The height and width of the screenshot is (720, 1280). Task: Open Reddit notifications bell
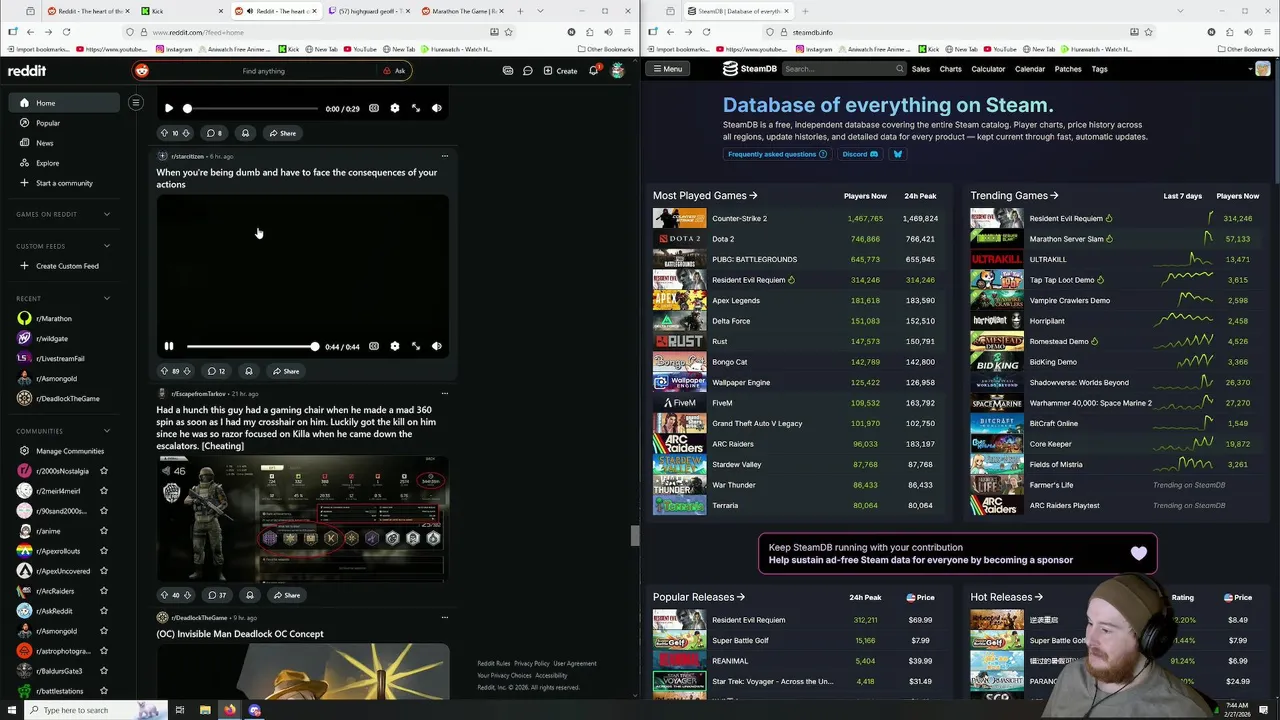pyautogui.click(x=593, y=71)
